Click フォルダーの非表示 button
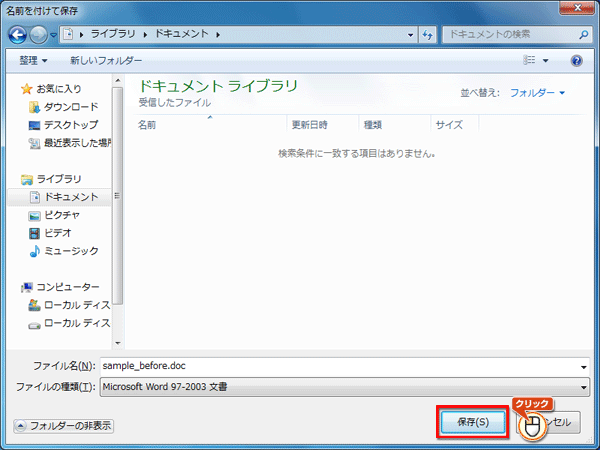This screenshot has width=600, height=450. coord(64,426)
